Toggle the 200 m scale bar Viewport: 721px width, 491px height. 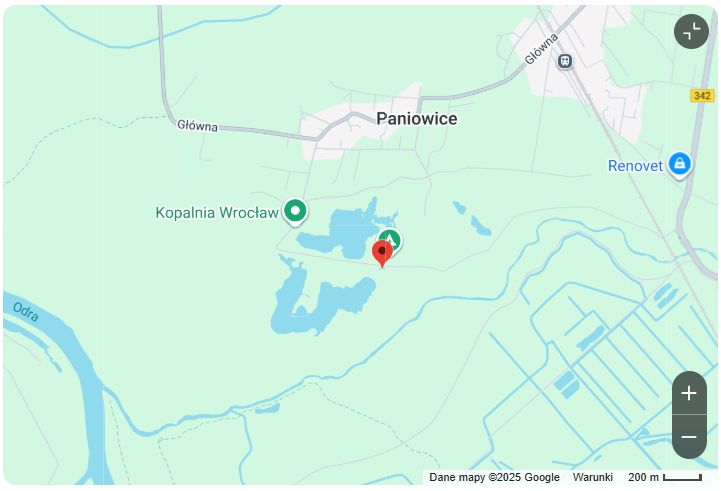tap(664, 477)
